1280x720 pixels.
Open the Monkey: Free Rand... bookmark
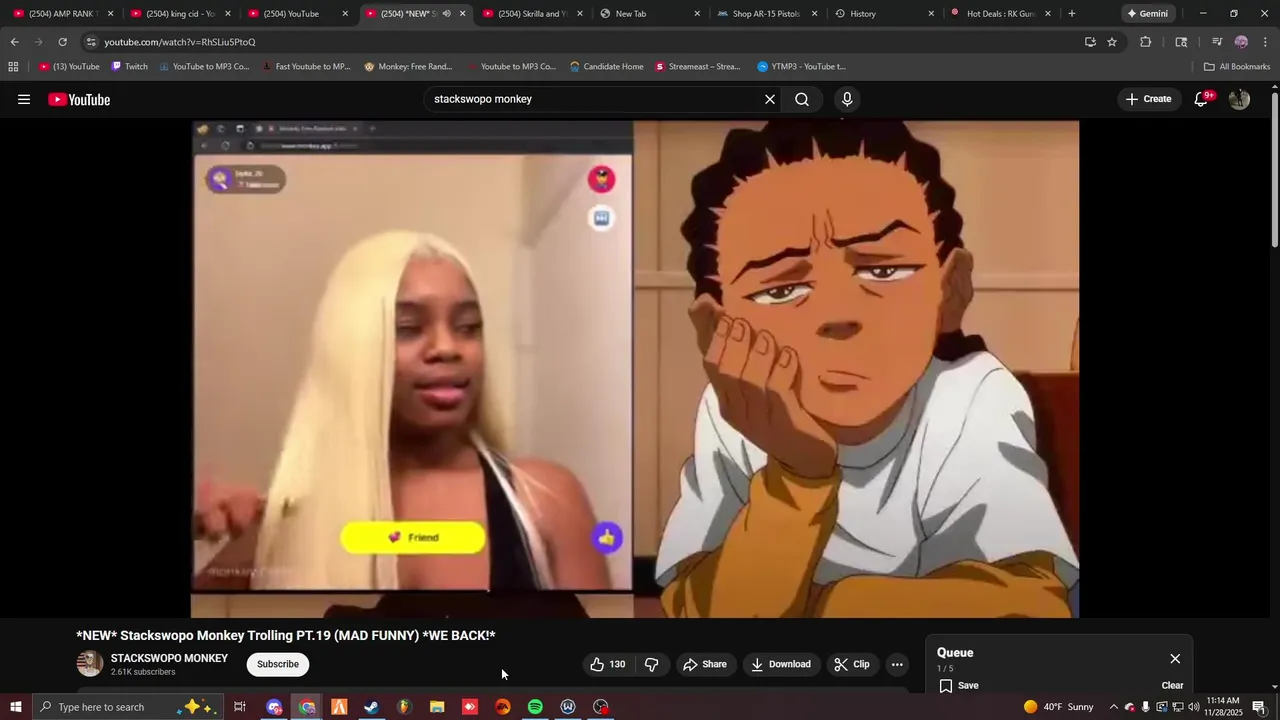(408, 67)
